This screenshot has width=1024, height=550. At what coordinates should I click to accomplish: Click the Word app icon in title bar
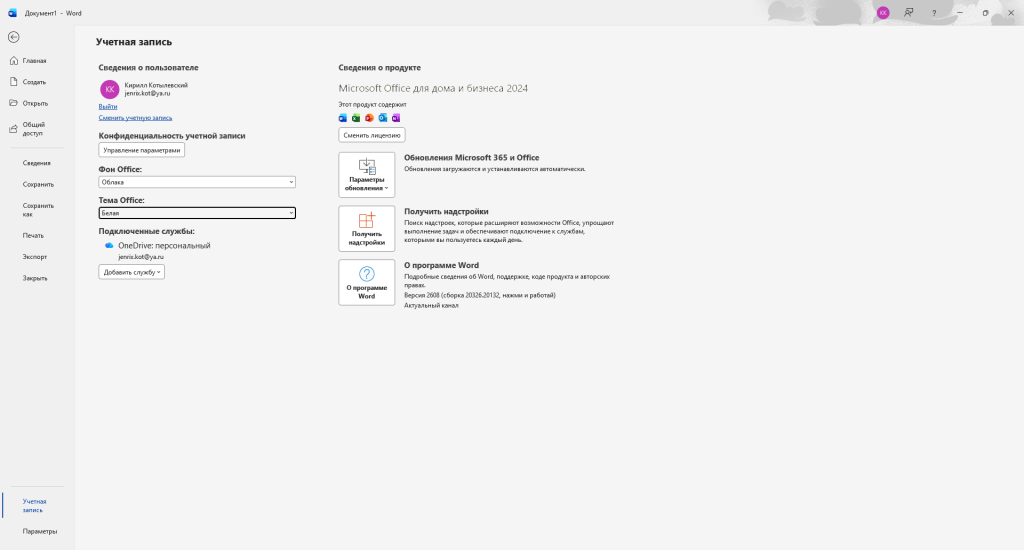click(12, 12)
